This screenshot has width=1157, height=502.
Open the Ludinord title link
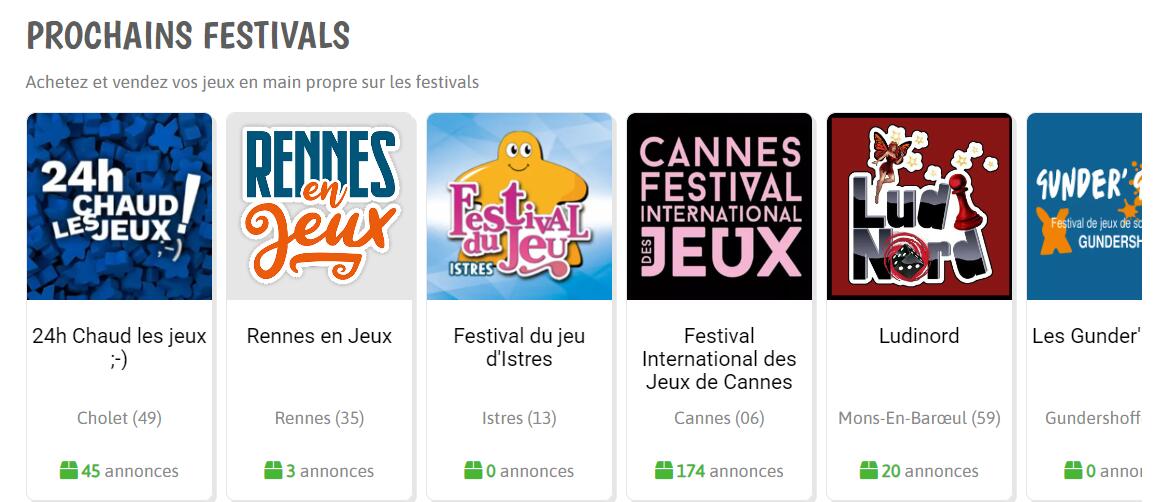919,336
